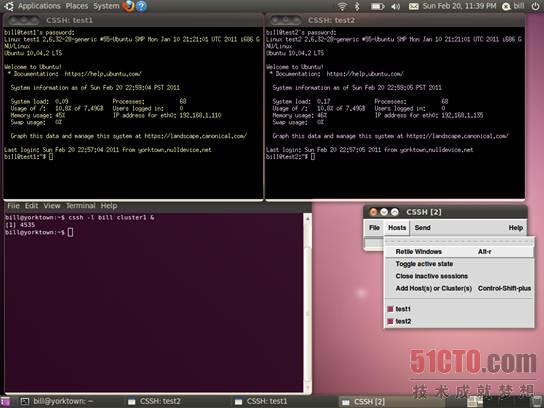Viewport: 544px width, 408px height.
Task: Open the Send menu in CSSH [2] window
Action: point(422,228)
